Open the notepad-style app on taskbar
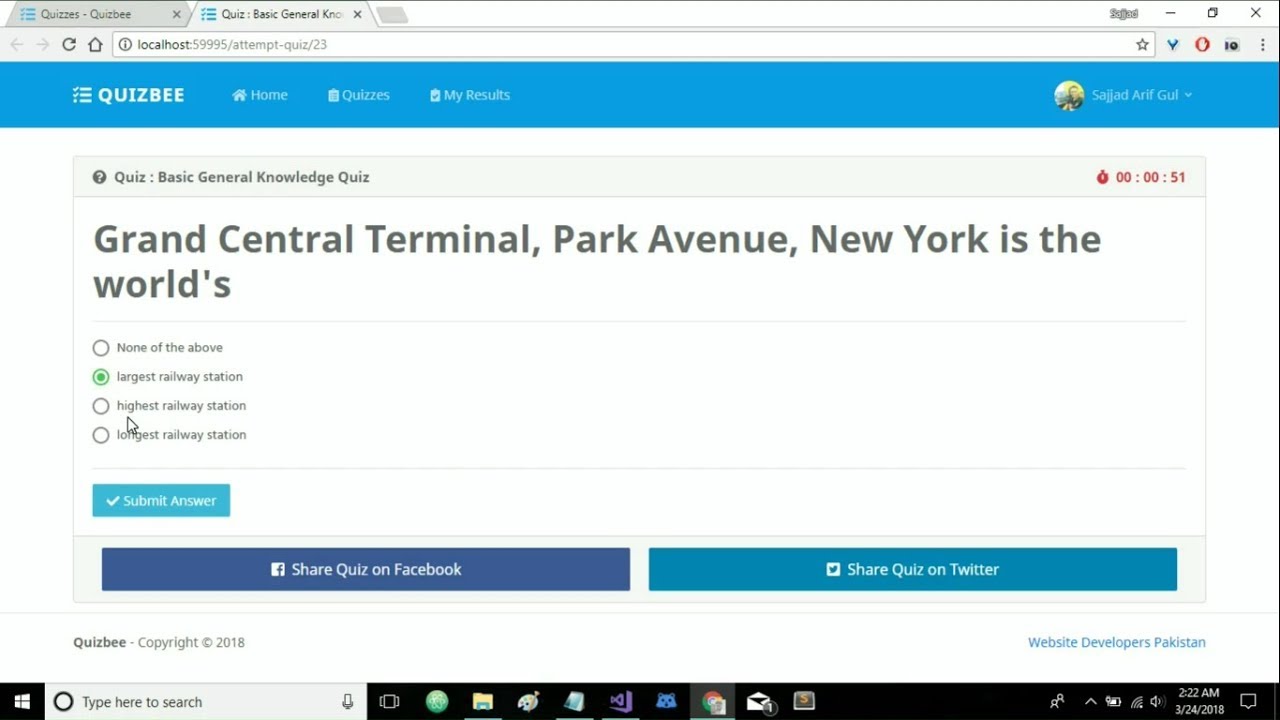This screenshot has height=720, width=1280. (574, 702)
